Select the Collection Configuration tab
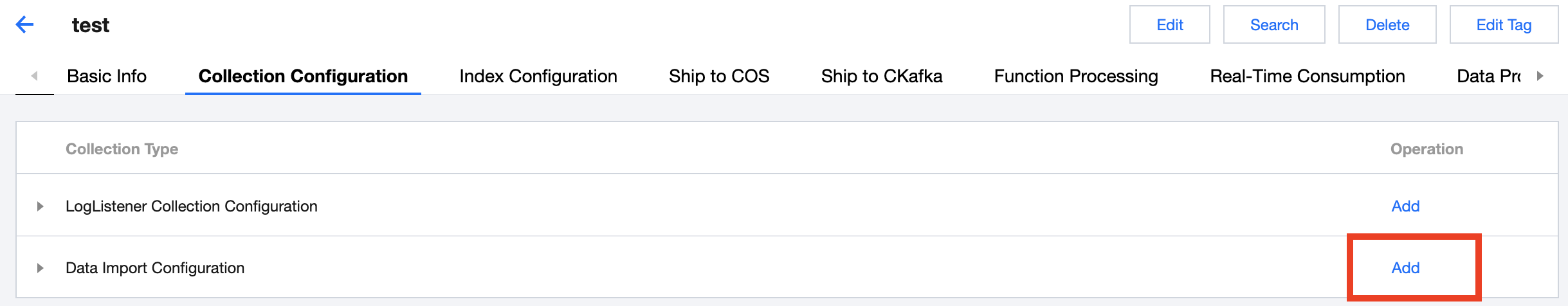This screenshot has width=1568, height=306. point(303,76)
